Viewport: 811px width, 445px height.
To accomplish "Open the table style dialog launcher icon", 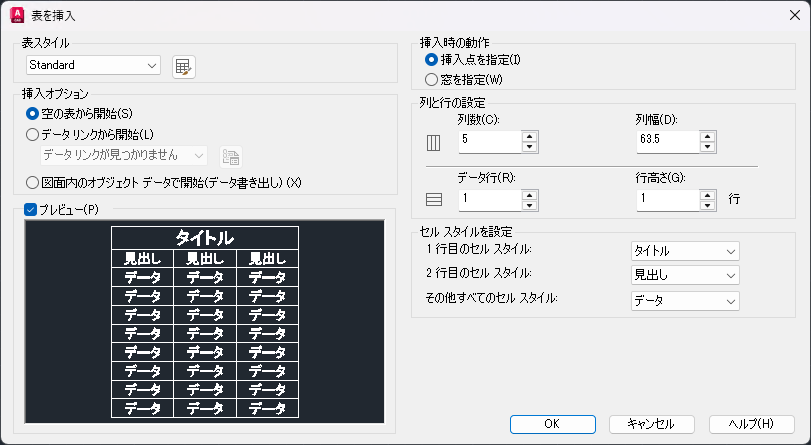I will coord(183,66).
